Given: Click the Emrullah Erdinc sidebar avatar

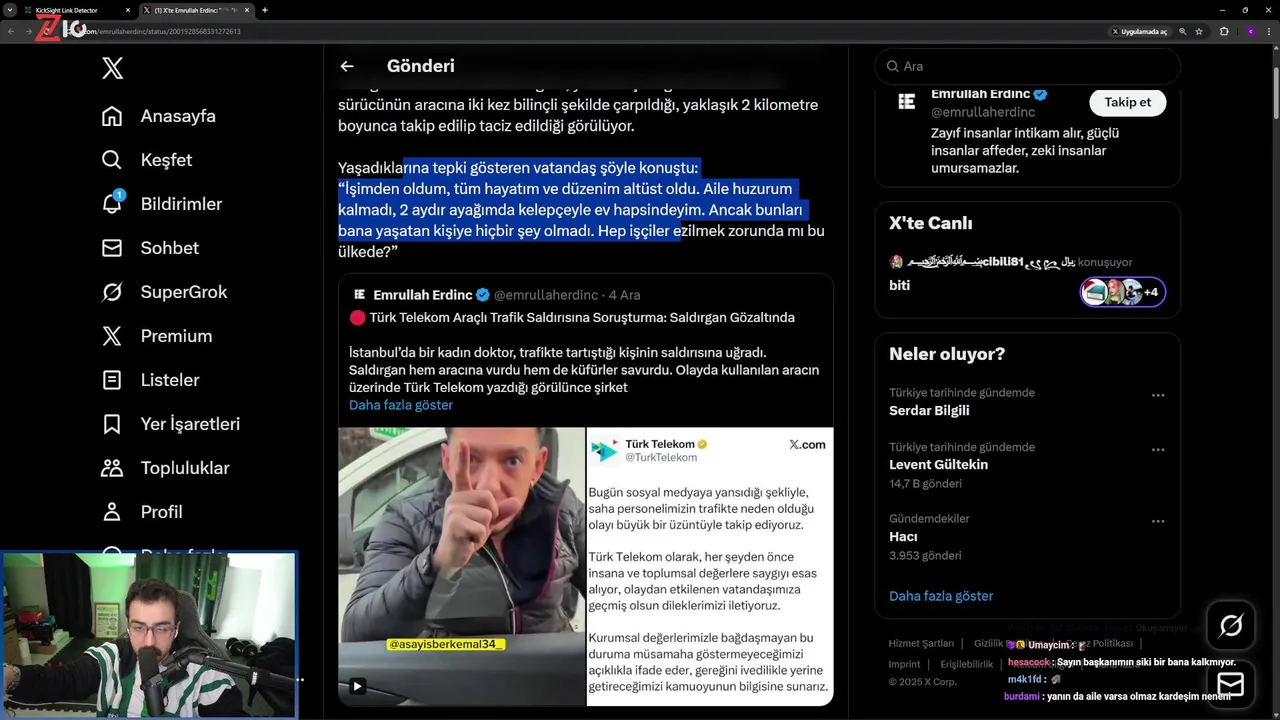Looking at the screenshot, I should coord(906,102).
